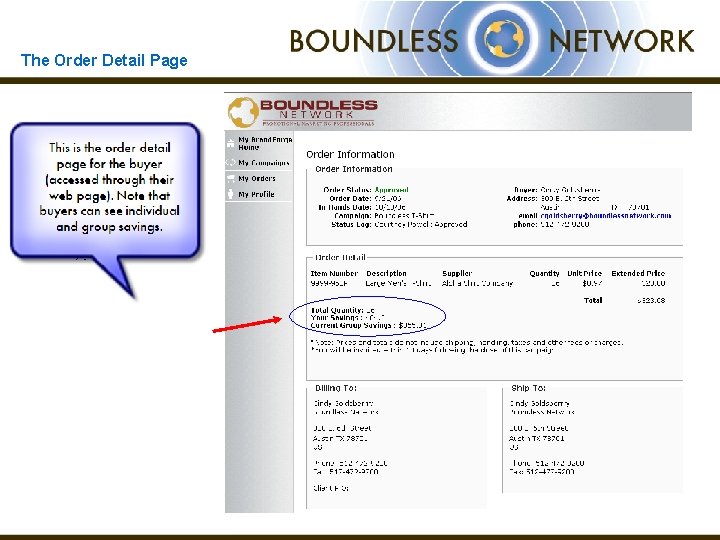
Task: Click the Approved order status text
Action: [x=392, y=190]
